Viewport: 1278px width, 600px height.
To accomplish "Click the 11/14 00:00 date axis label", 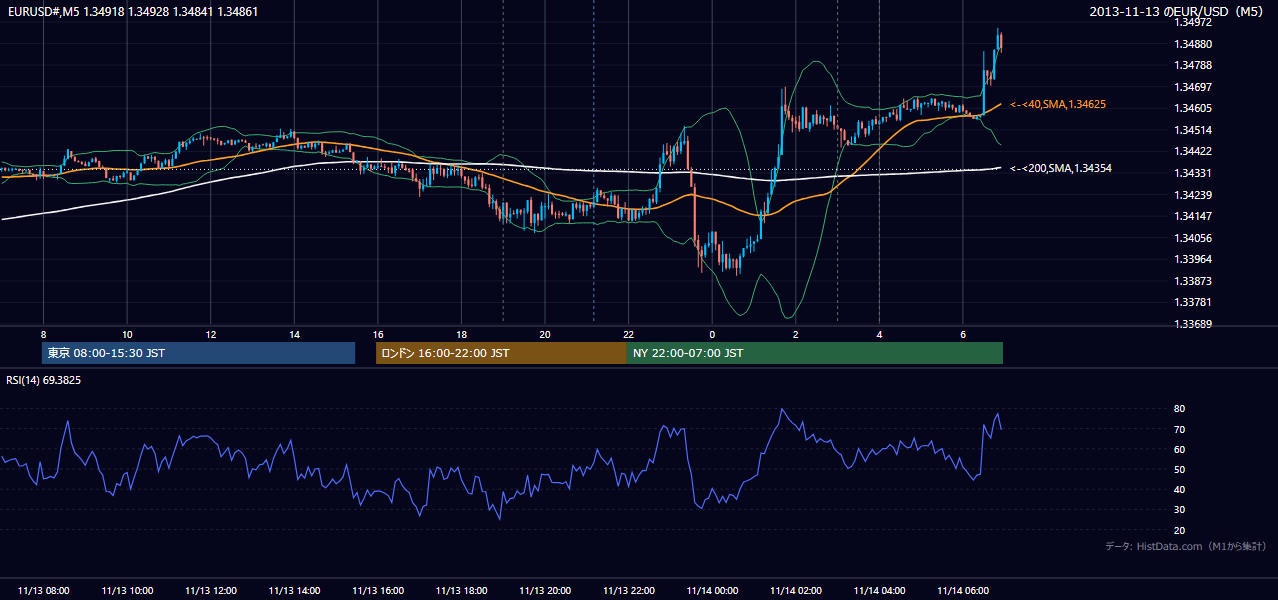I will [x=712, y=591].
